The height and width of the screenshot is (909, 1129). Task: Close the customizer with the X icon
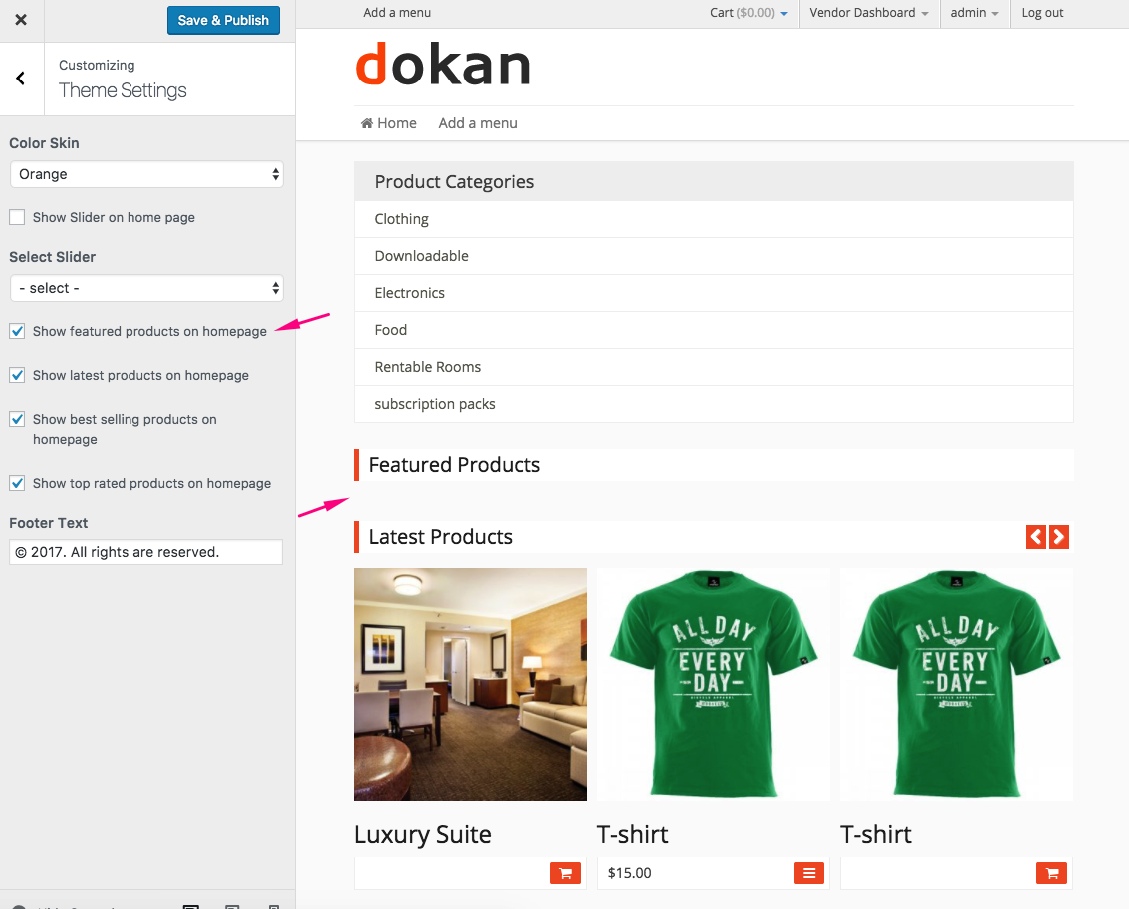point(21,20)
